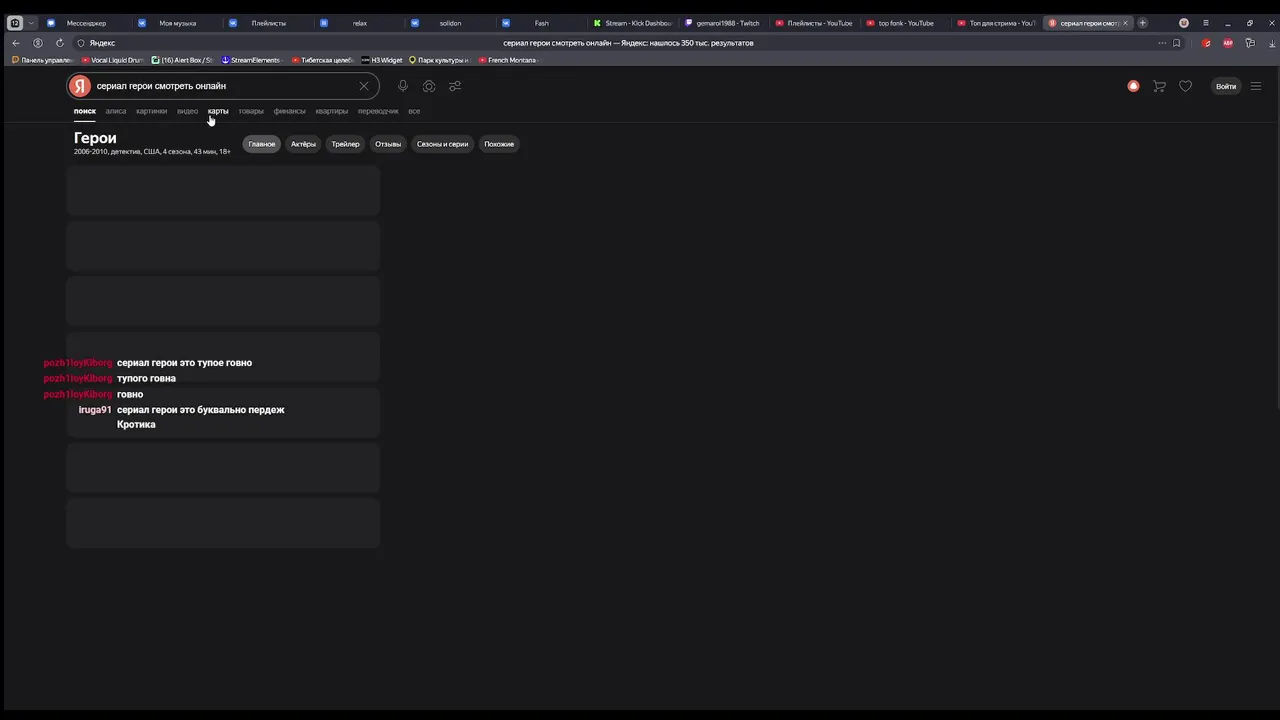The height and width of the screenshot is (720, 1280).
Task: Open a new browser tab with plus
Action: click(x=1142, y=23)
